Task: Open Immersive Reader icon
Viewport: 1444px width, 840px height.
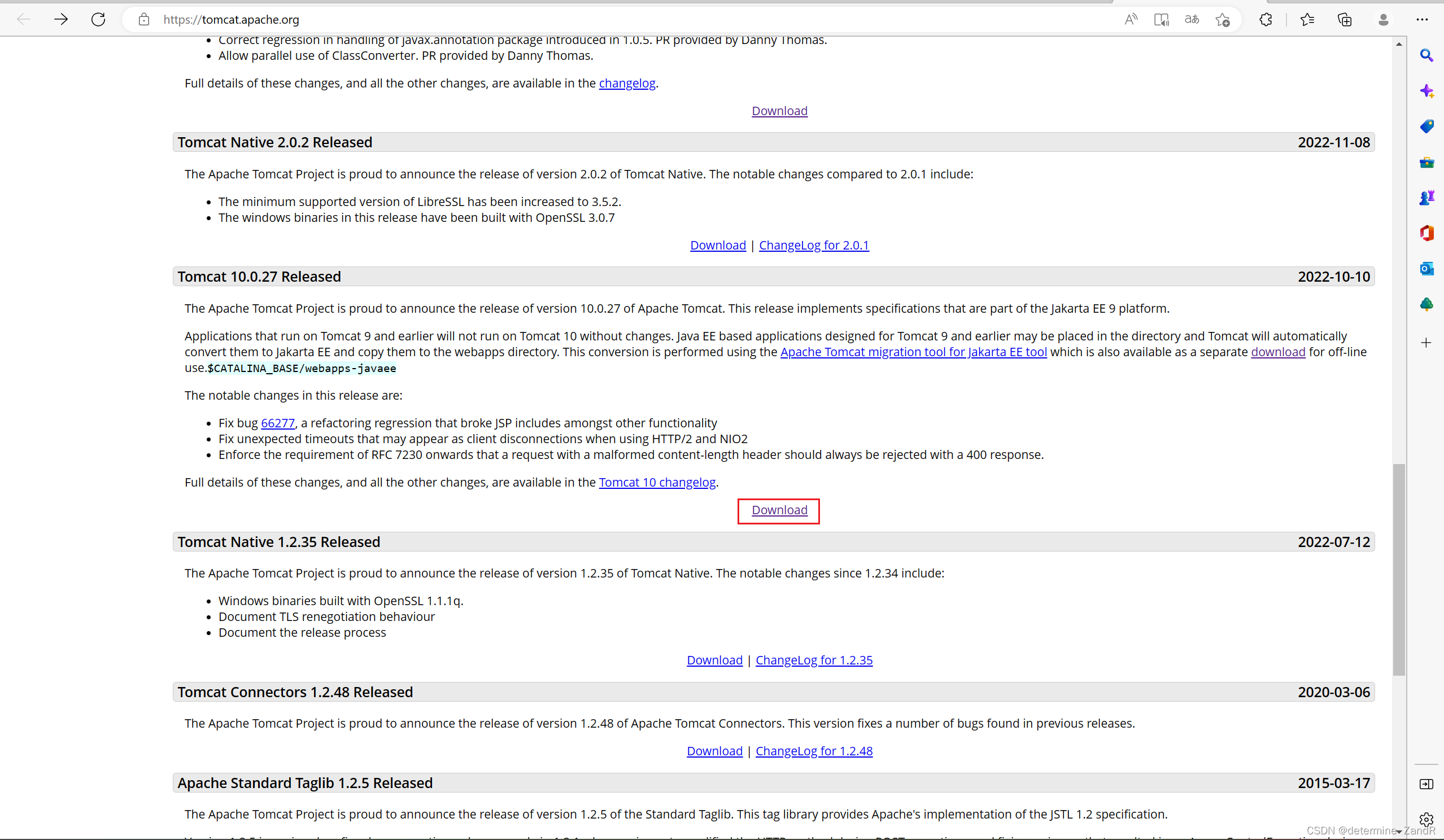Action: coord(1162,20)
